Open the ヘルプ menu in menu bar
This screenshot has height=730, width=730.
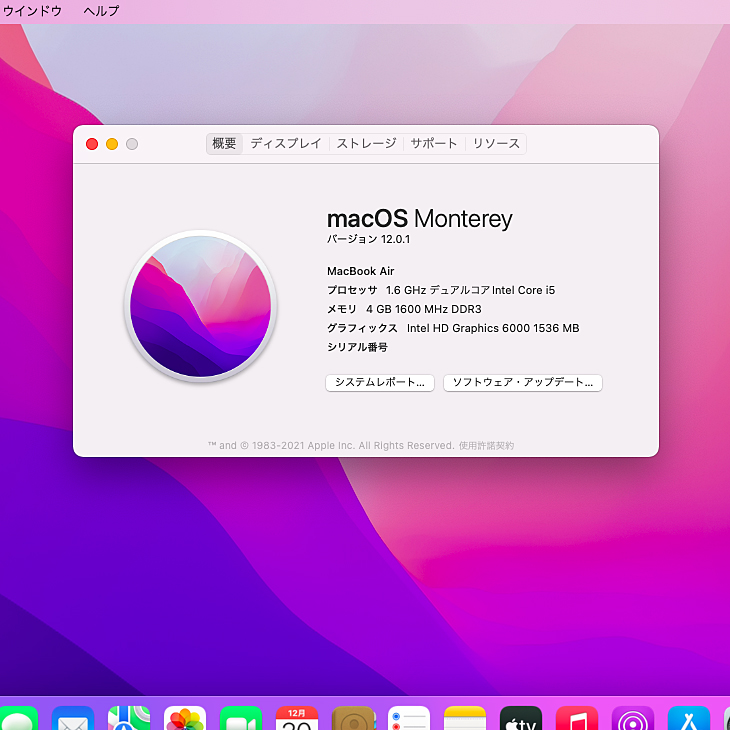click(101, 11)
